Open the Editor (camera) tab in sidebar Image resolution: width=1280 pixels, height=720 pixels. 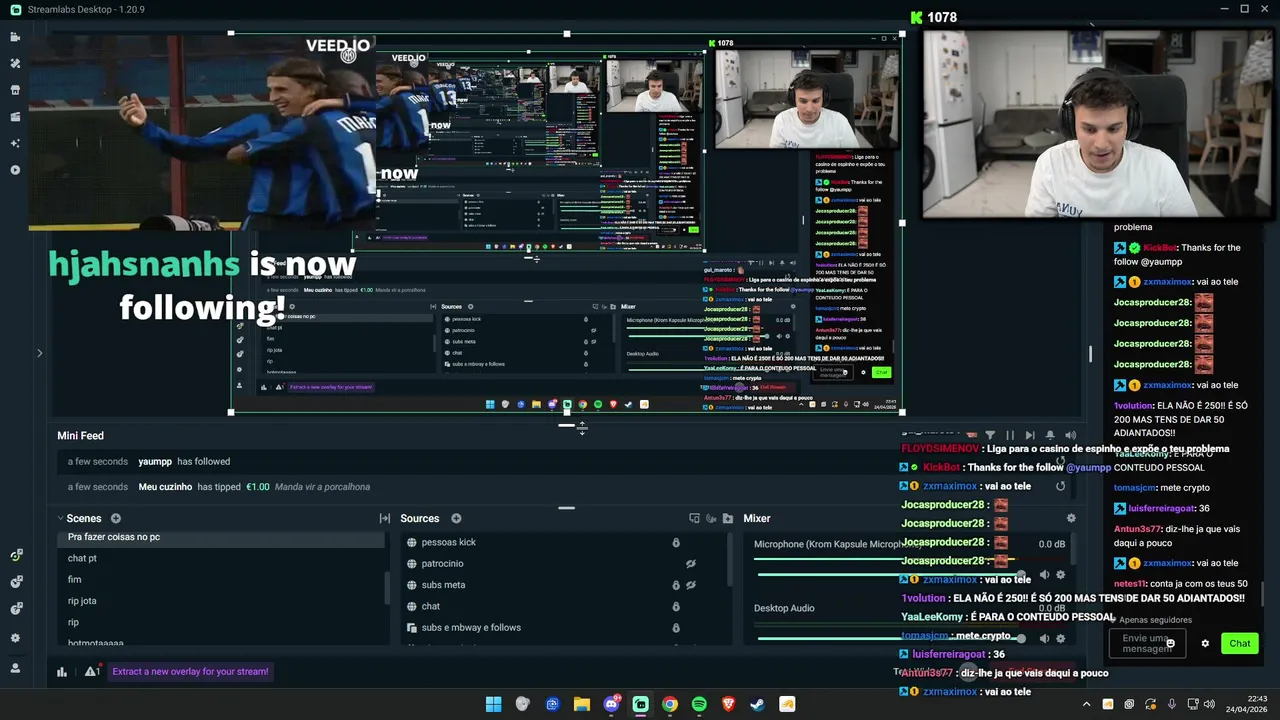coord(15,37)
